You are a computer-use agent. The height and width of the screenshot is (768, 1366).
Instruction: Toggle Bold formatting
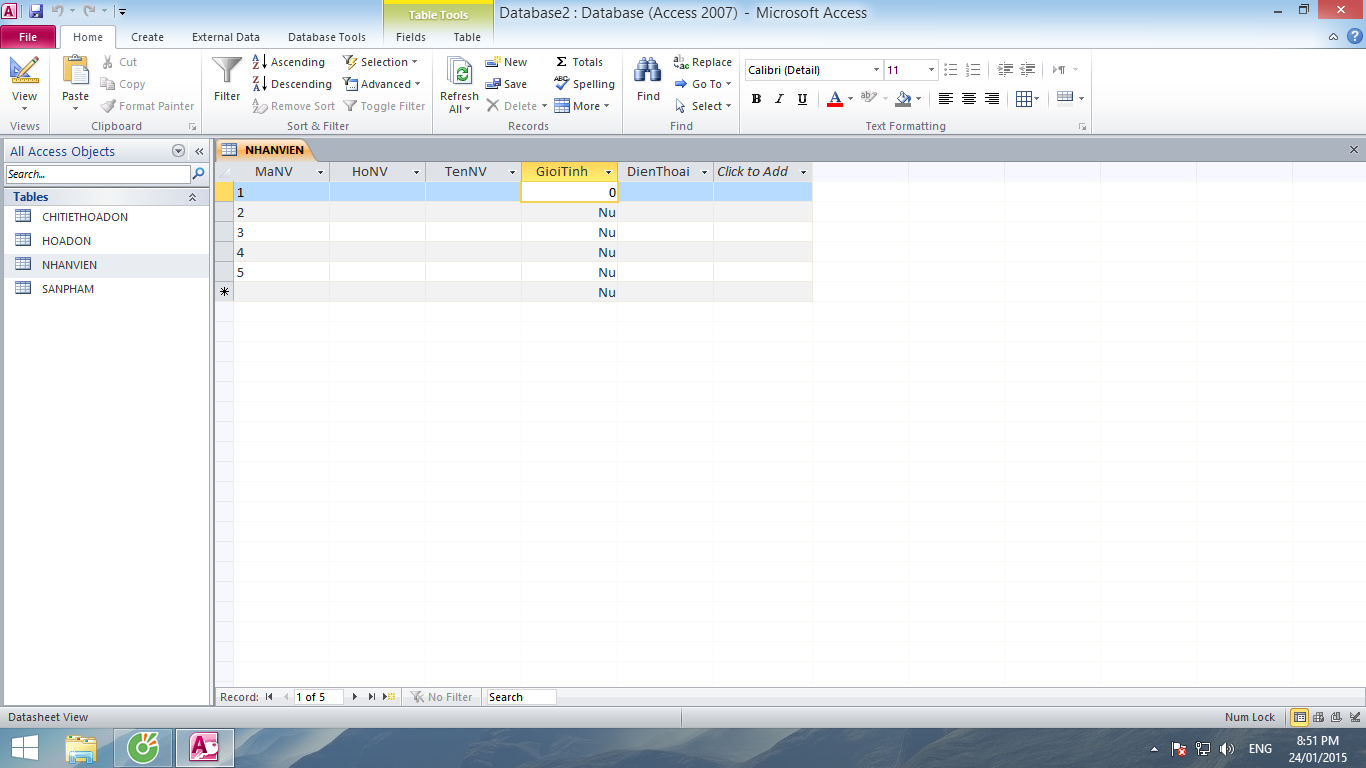756,99
